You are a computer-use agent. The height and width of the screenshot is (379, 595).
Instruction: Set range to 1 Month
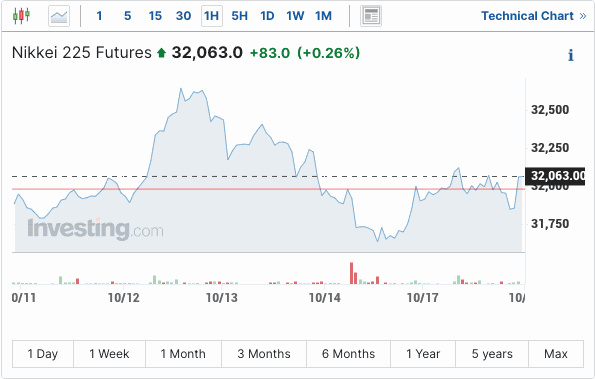coord(183,354)
